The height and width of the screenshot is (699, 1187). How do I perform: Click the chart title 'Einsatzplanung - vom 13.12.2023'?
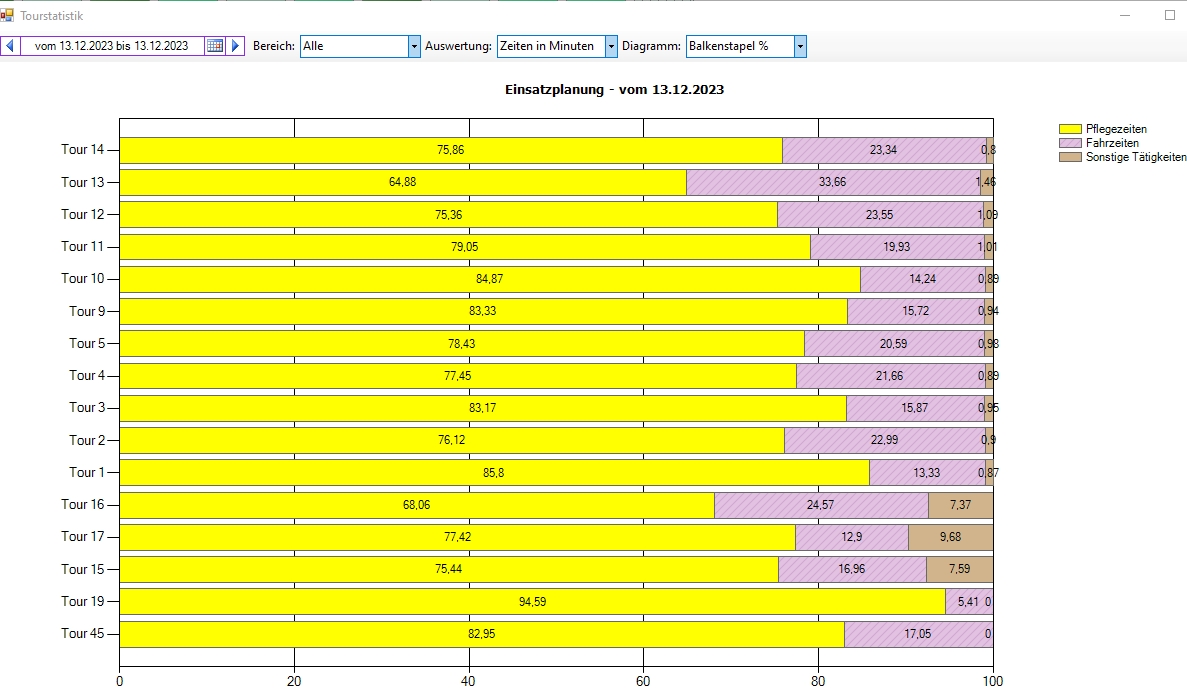click(616, 90)
